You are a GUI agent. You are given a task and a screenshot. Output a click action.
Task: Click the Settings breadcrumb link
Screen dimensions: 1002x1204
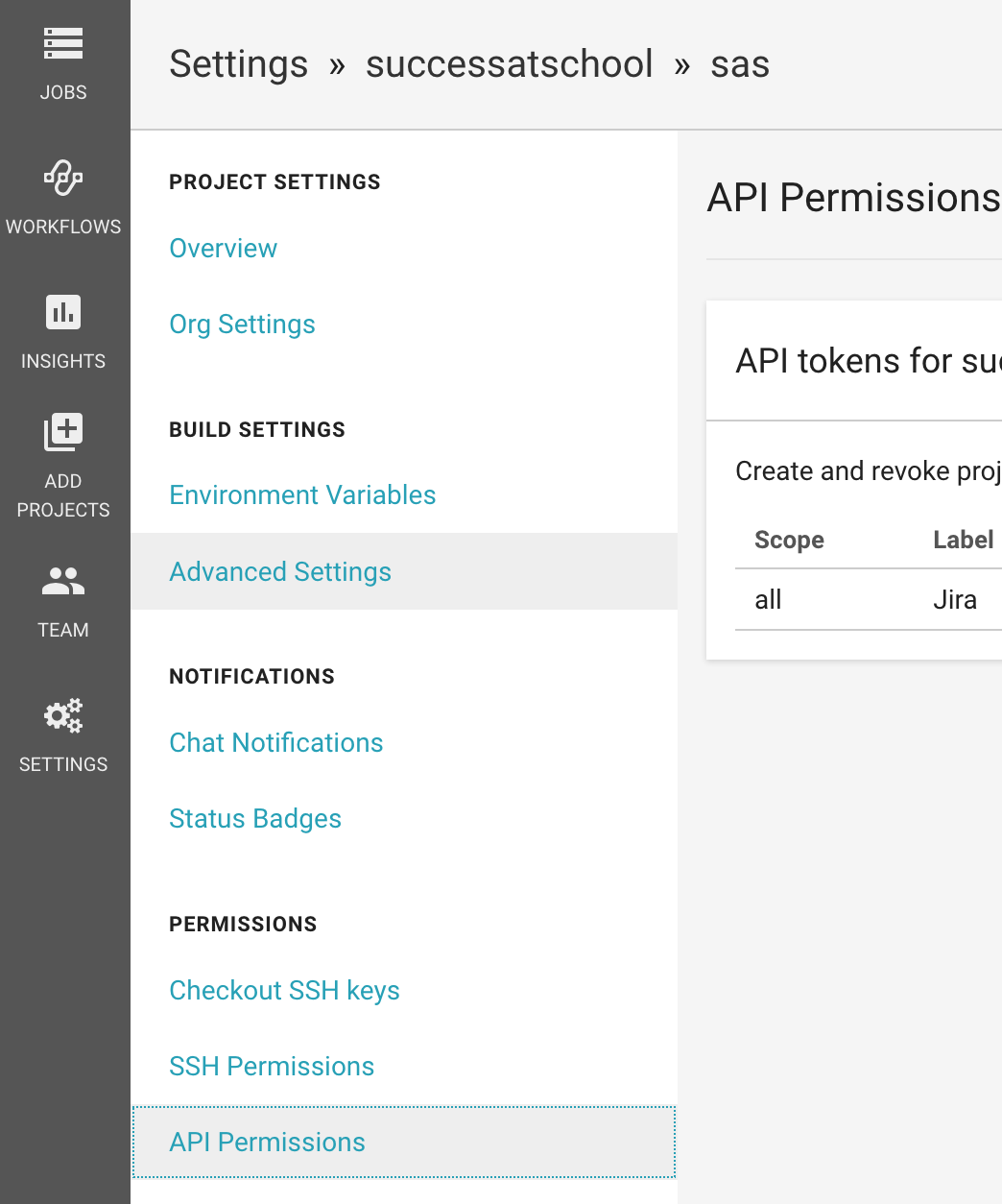[239, 64]
